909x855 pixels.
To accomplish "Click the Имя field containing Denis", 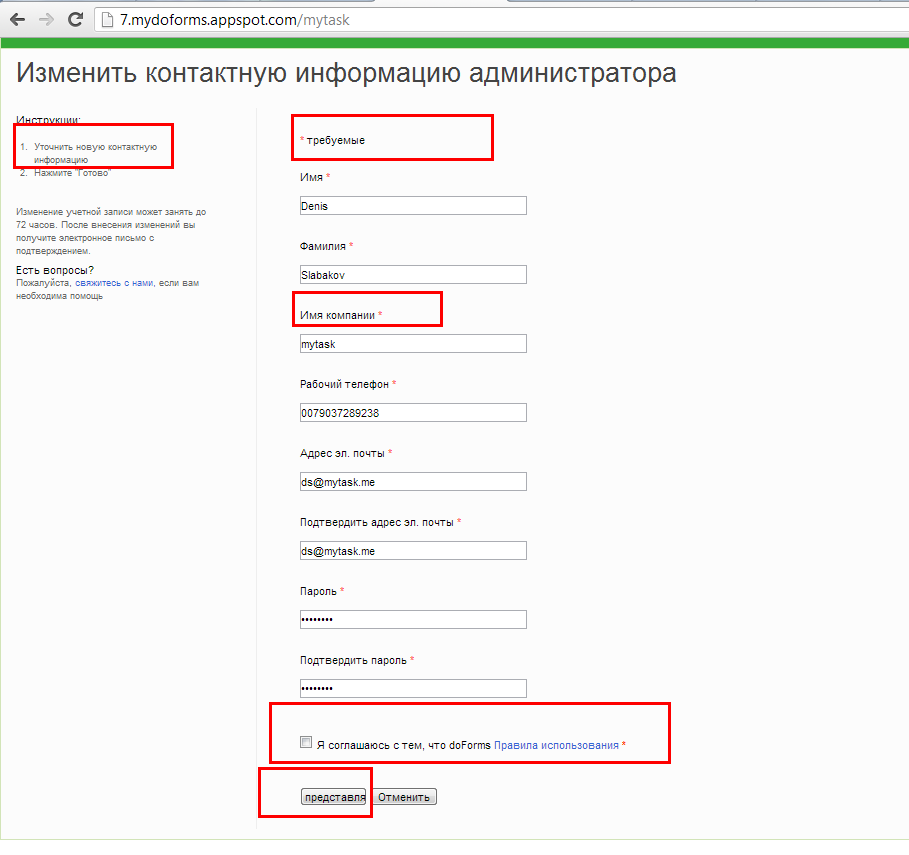I will [413, 206].
